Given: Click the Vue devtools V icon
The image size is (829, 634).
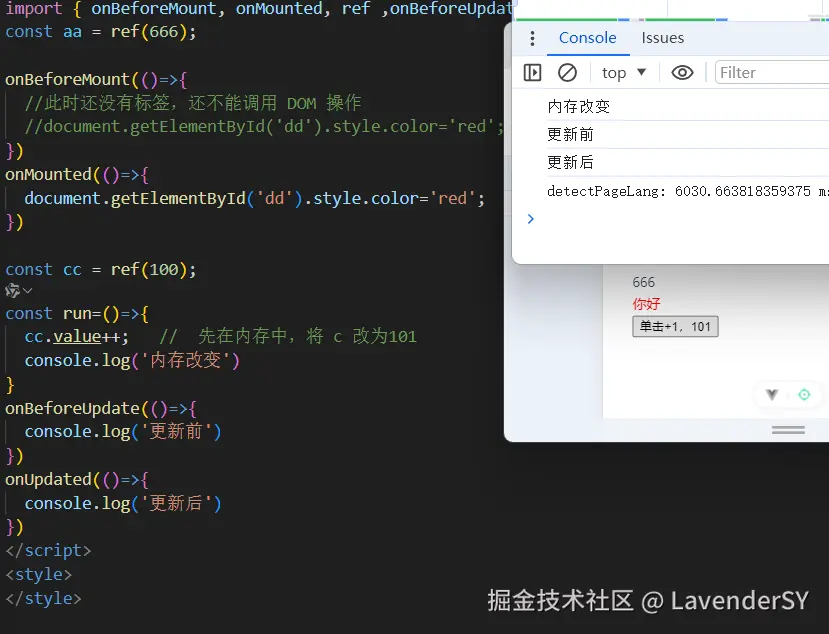Looking at the screenshot, I should coord(771,395).
